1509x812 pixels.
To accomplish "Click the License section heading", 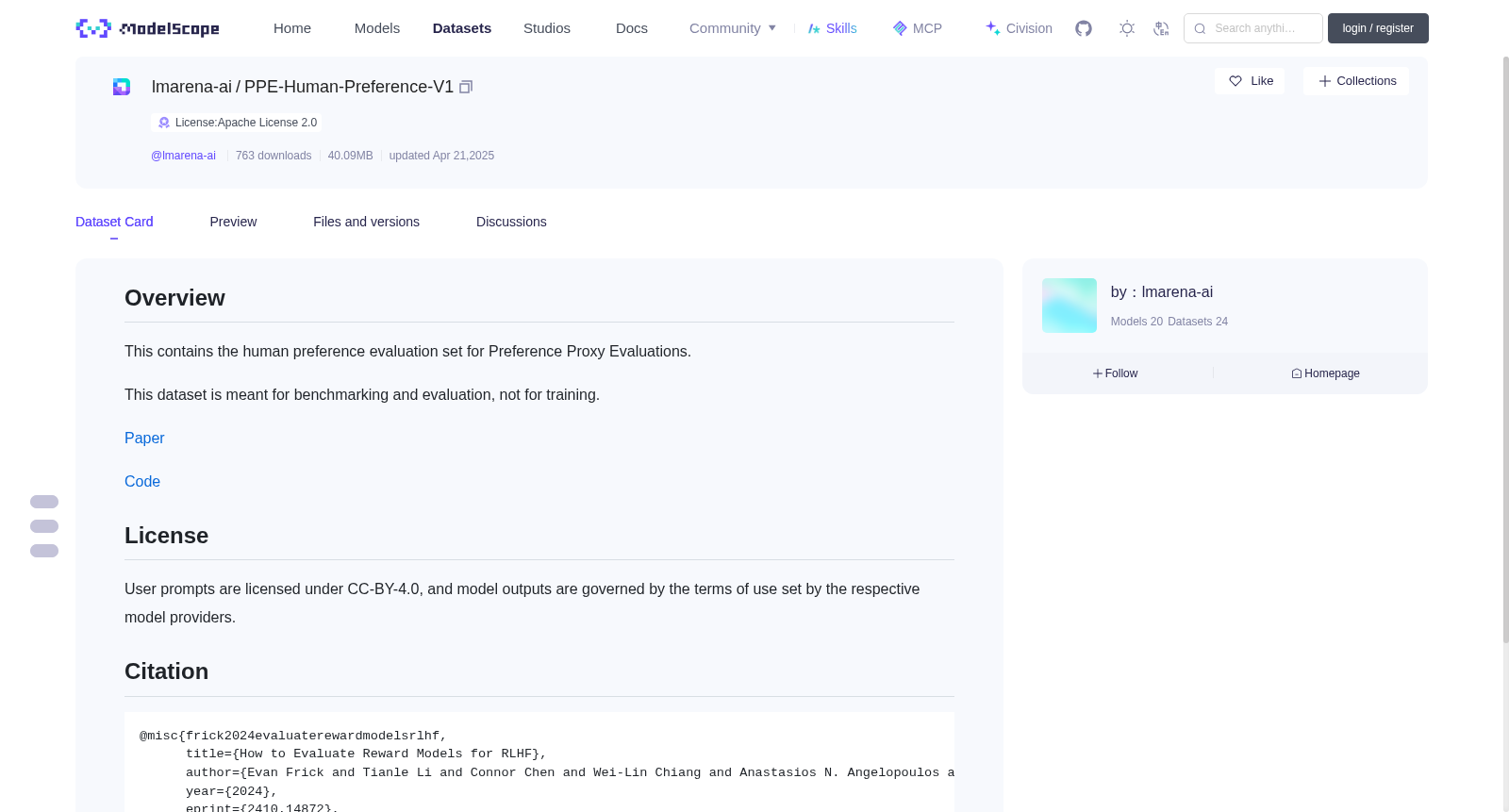I will tap(166, 536).
